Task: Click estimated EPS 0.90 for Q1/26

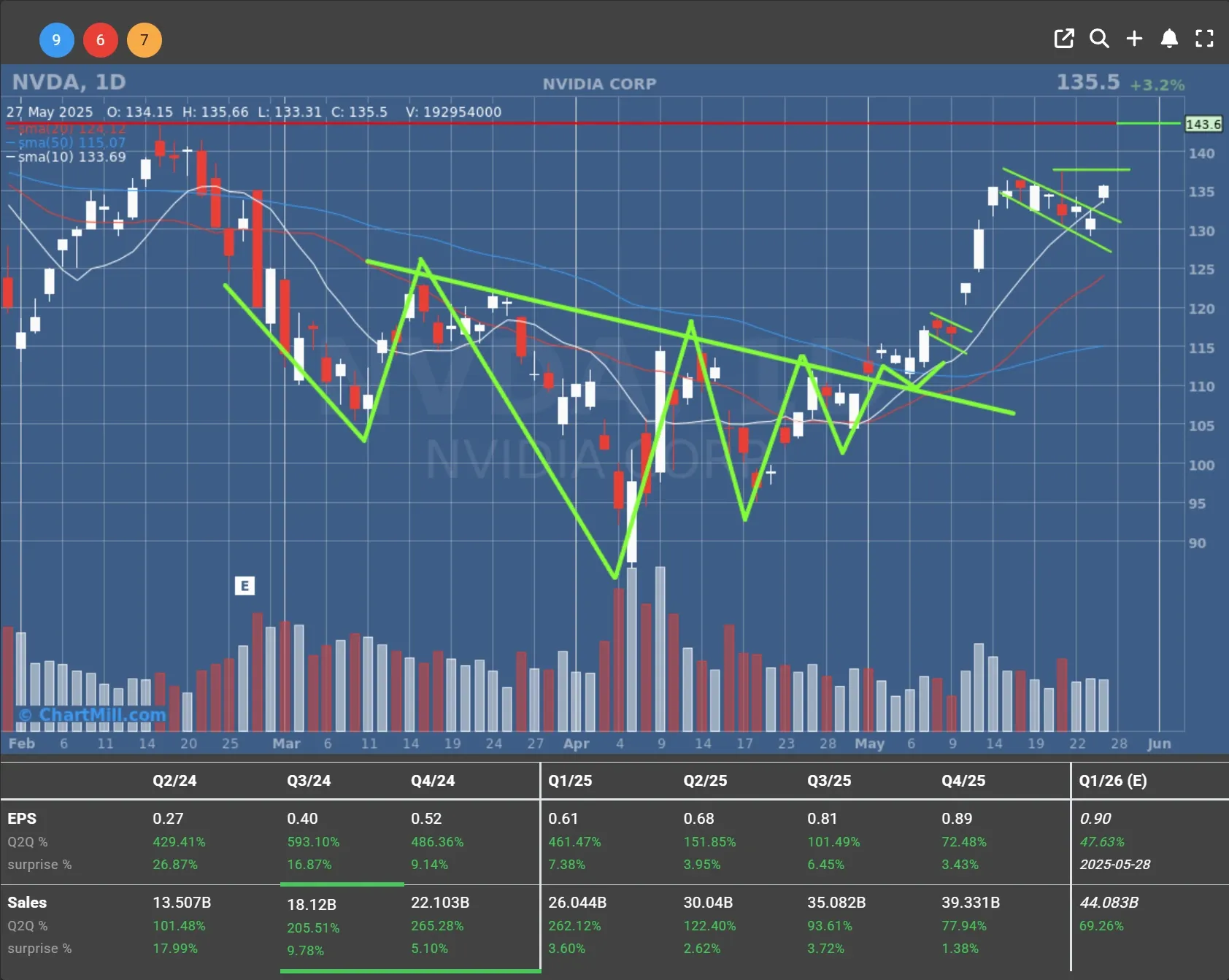Action: [1095, 819]
